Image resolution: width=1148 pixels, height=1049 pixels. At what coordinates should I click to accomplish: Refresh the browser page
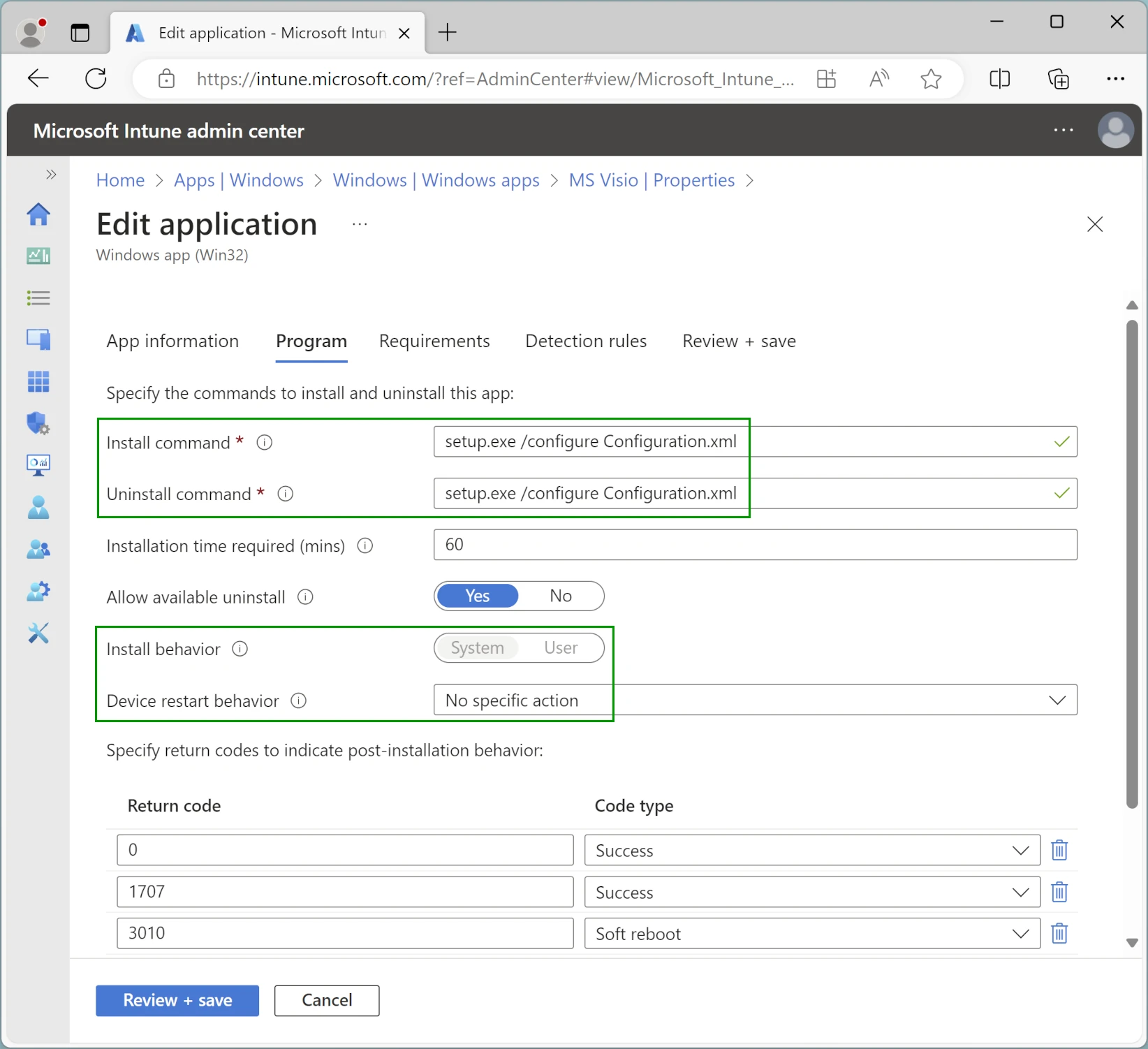[x=96, y=78]
